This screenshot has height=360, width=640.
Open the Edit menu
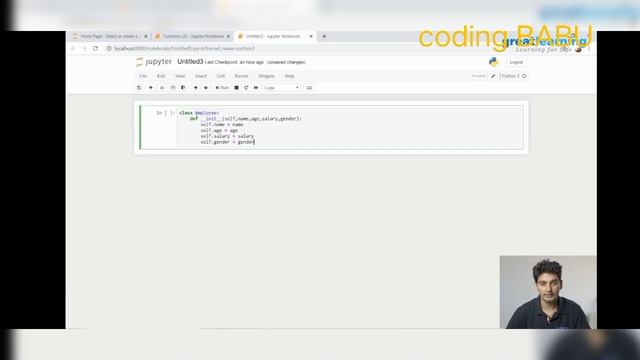click(x=161, y=76)
